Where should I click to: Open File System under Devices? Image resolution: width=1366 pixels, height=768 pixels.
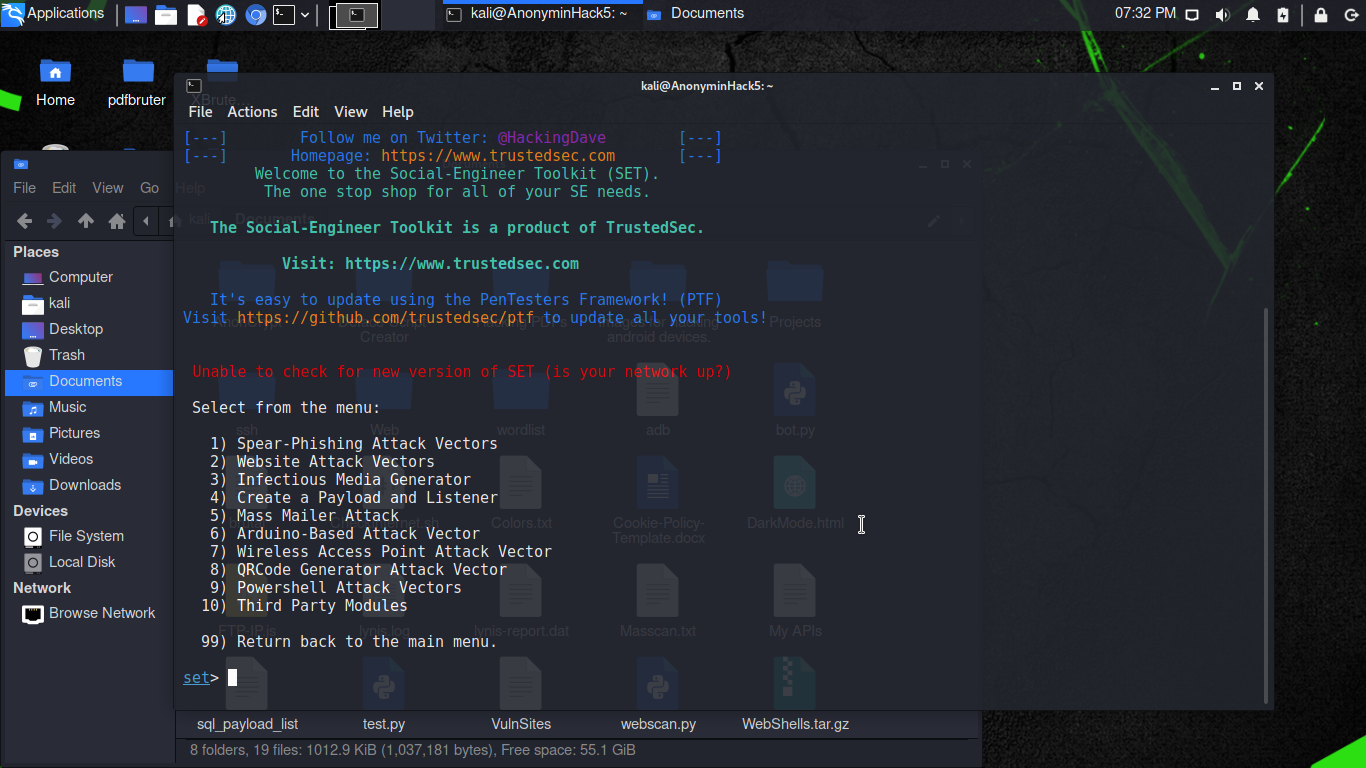point(89,536)
